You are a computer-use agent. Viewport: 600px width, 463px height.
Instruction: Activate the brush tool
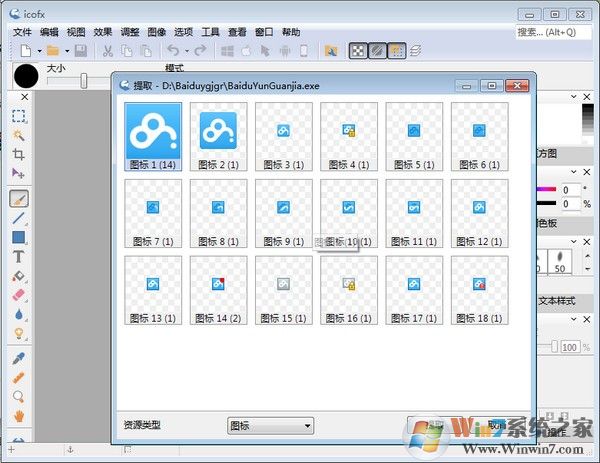point(18,197)
